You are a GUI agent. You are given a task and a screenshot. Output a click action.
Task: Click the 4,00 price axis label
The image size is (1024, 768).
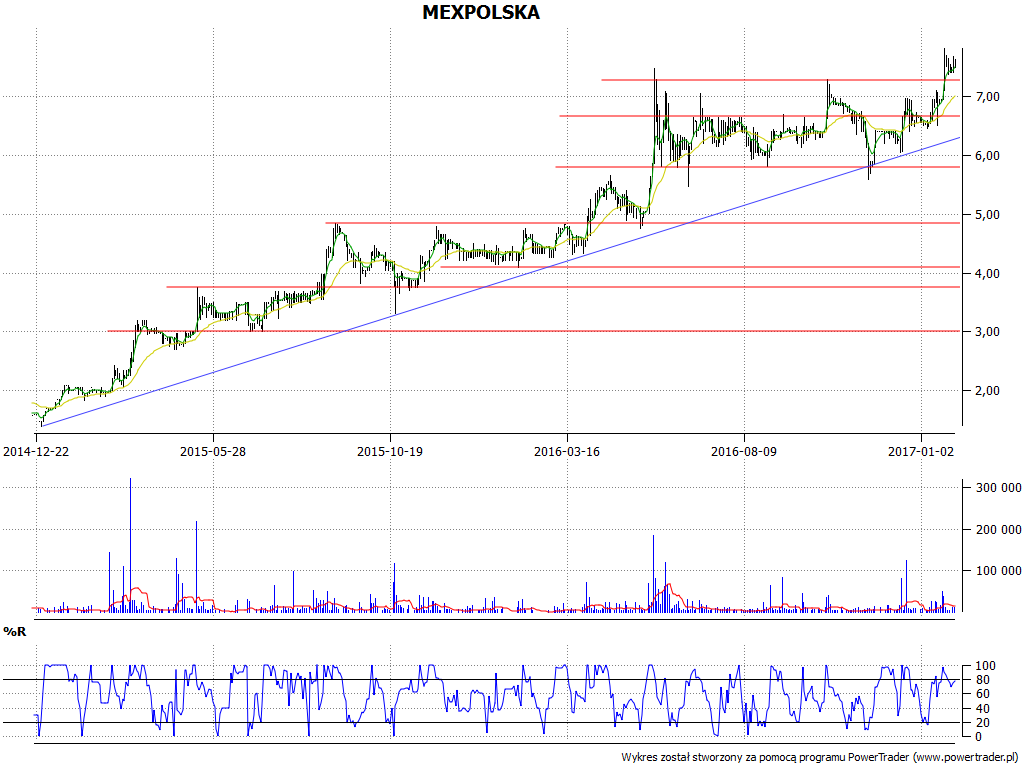988,273
